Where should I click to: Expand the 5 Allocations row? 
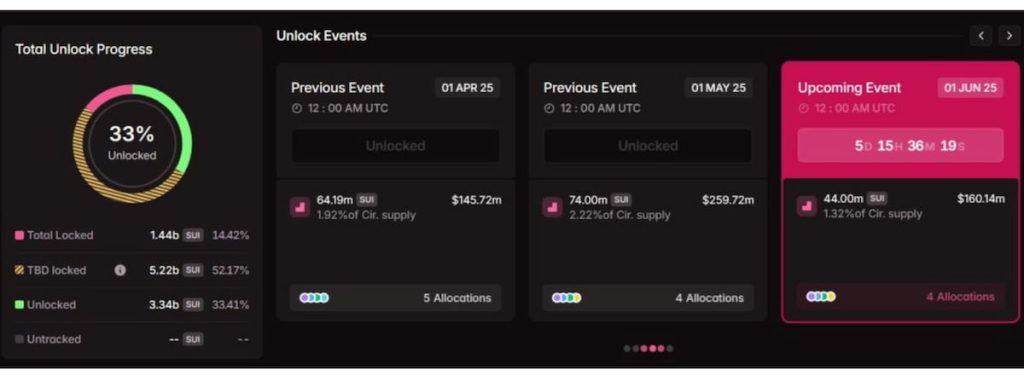[x=395, y=298]
